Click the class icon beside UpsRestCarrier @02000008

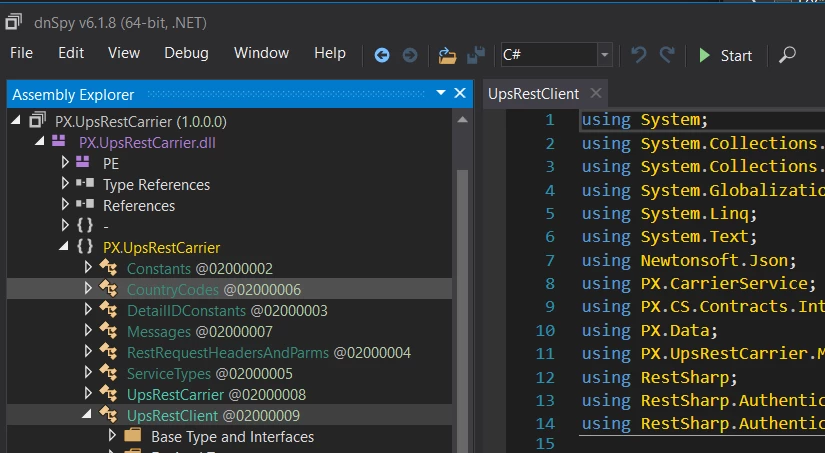tap(108, 394)
